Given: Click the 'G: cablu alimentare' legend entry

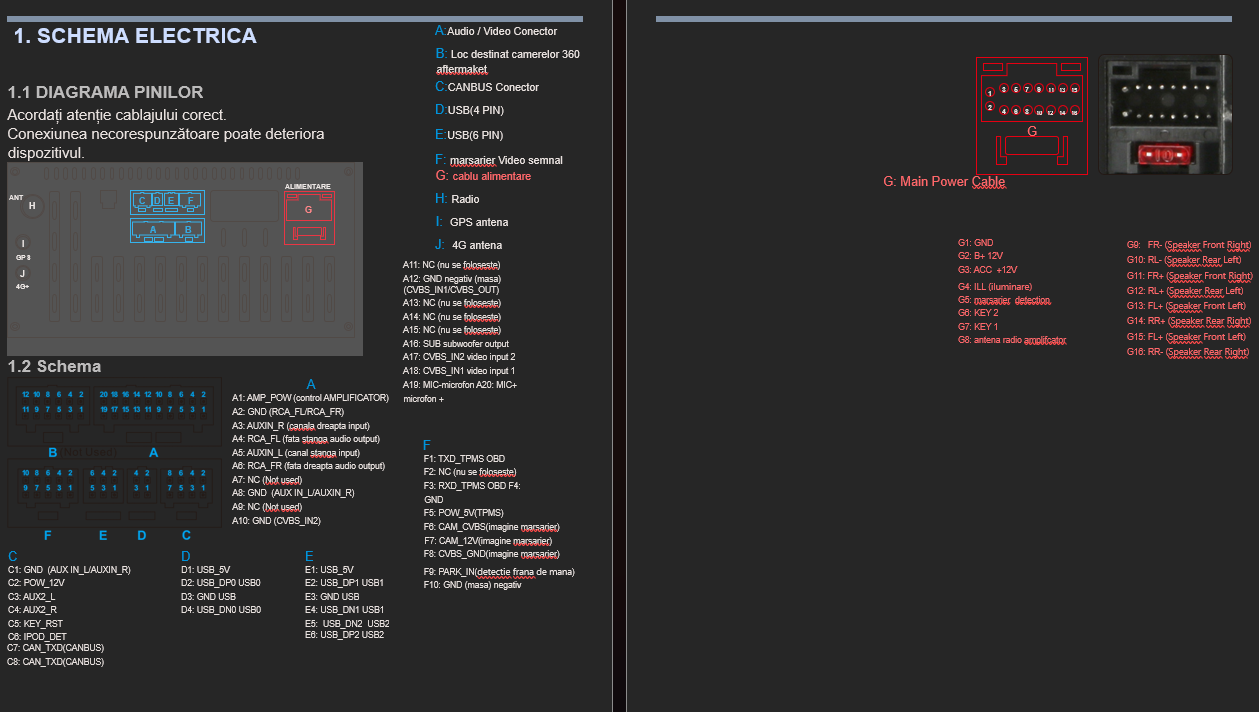Looking at the screenshot, I should 483,176.
